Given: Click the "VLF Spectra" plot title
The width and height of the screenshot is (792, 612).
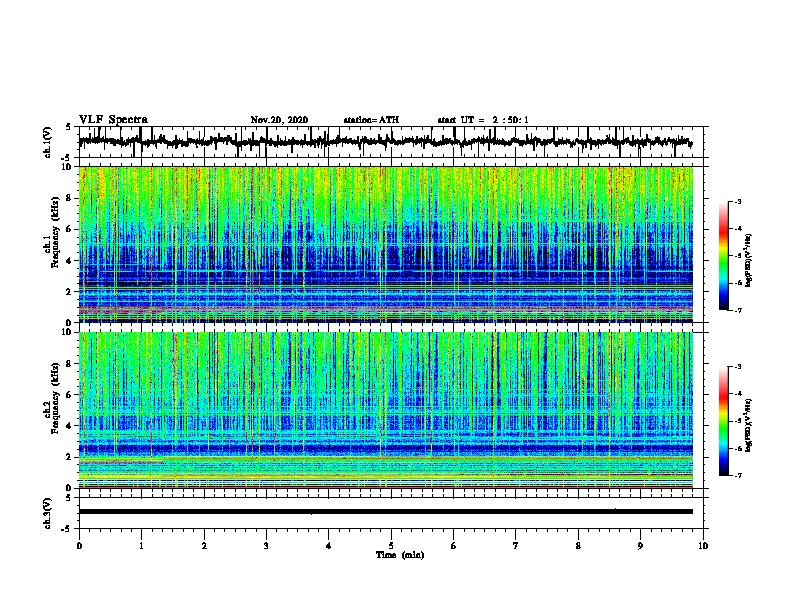Looking at the screenshot, I should point(113,120).
